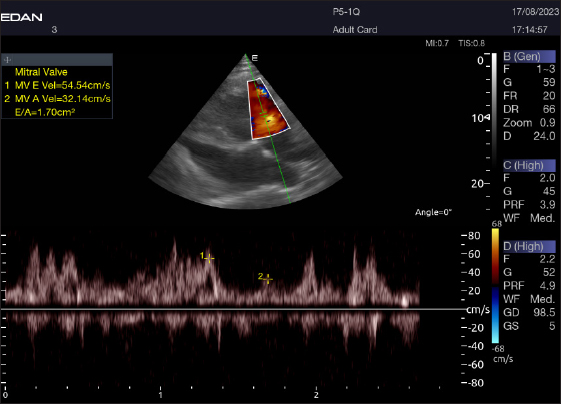Click the Doppler baseline in the spectrum
Viewport: 561px width, 404px height.
[x=233, y=309]
